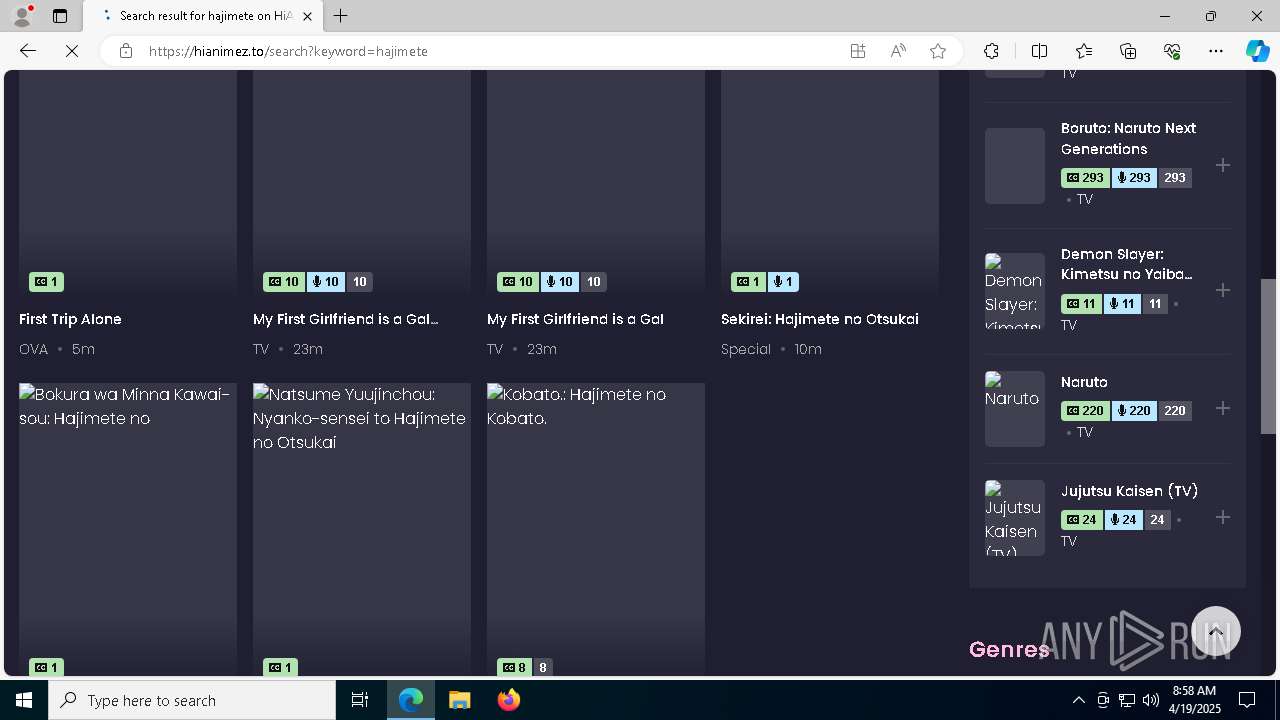Click the address bar URL
1280x720 pixels.
(x=289, y=51)
